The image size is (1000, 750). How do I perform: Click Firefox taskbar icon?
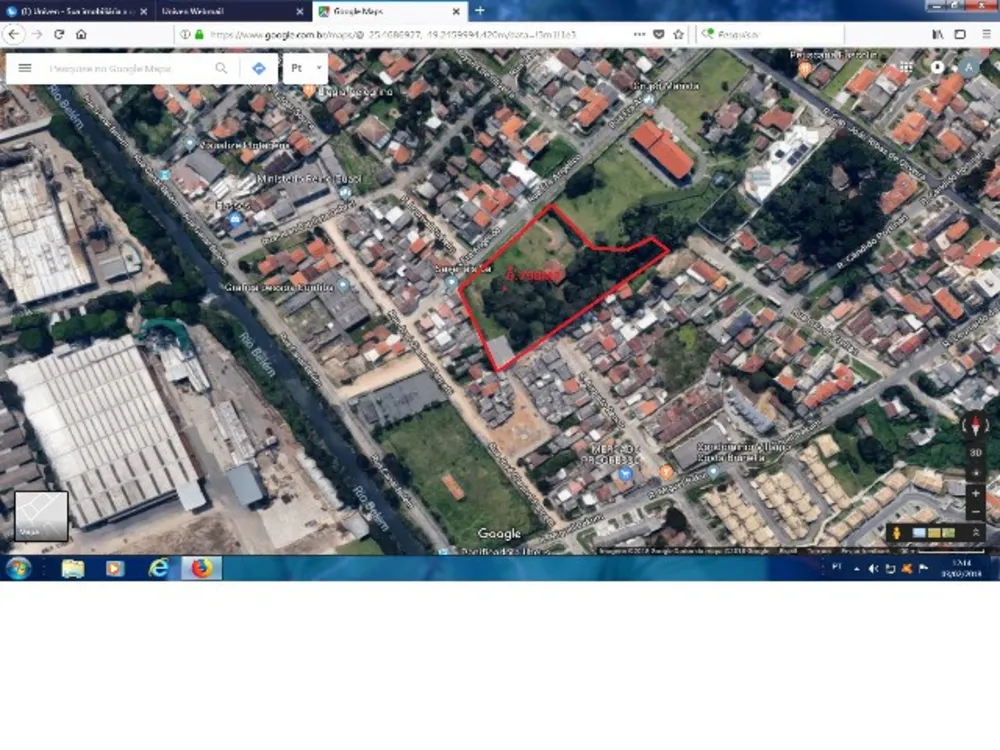point(201,568)
